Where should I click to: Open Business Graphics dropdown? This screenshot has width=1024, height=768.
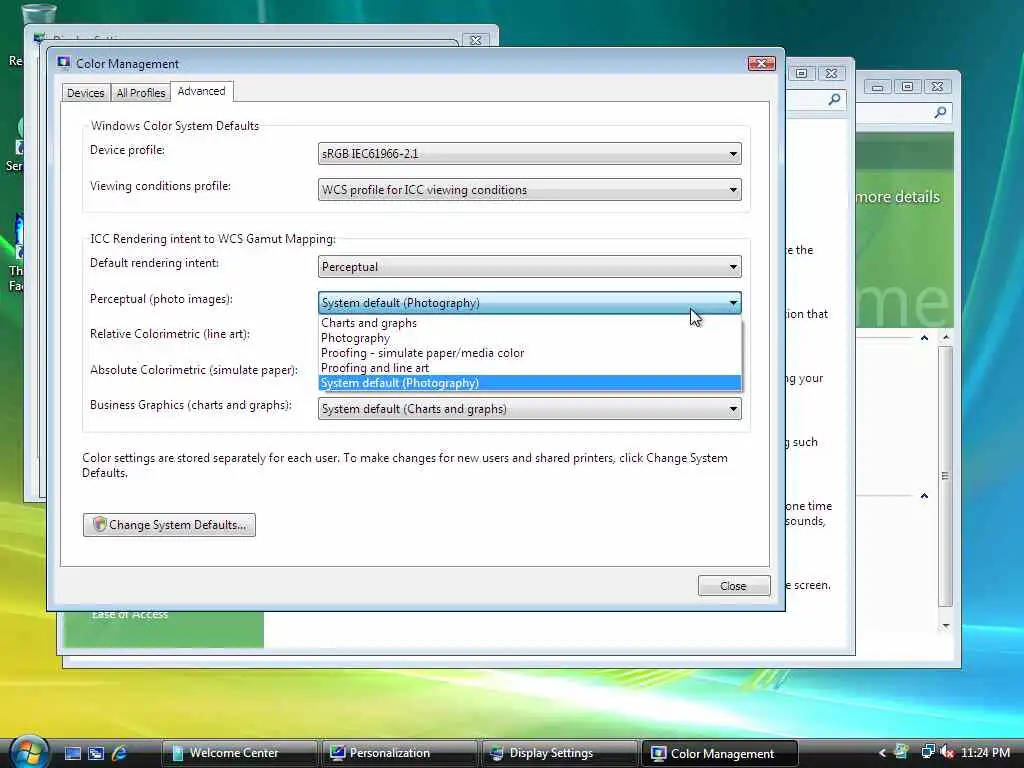tap(530, 409)
